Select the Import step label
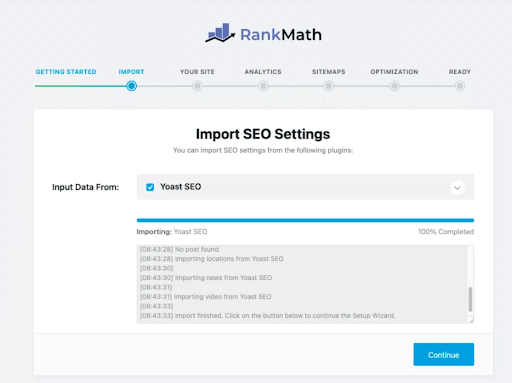Screen dimensions: 512x383 coord(131,72)
